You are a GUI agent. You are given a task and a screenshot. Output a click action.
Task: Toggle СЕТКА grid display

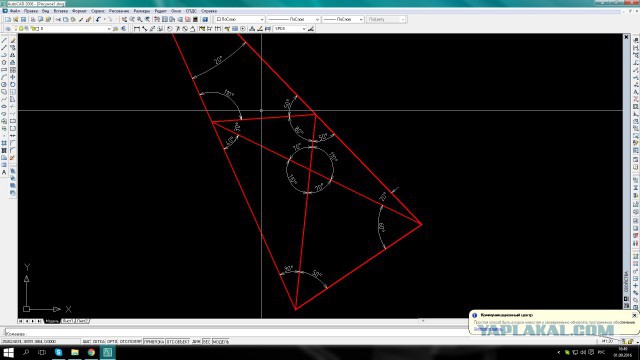pos(99,341)
